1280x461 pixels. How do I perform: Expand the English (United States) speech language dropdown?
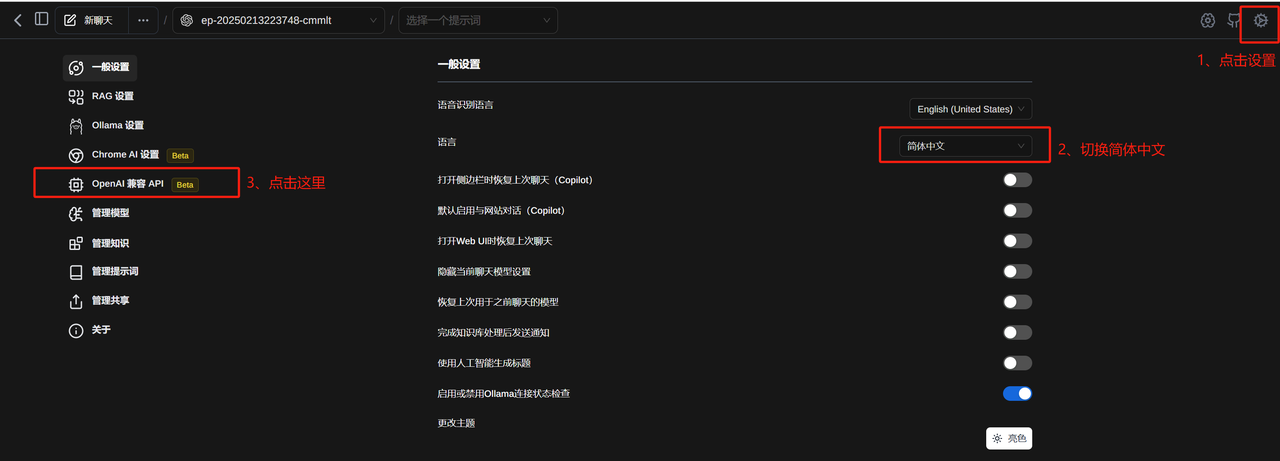[969, 109]
